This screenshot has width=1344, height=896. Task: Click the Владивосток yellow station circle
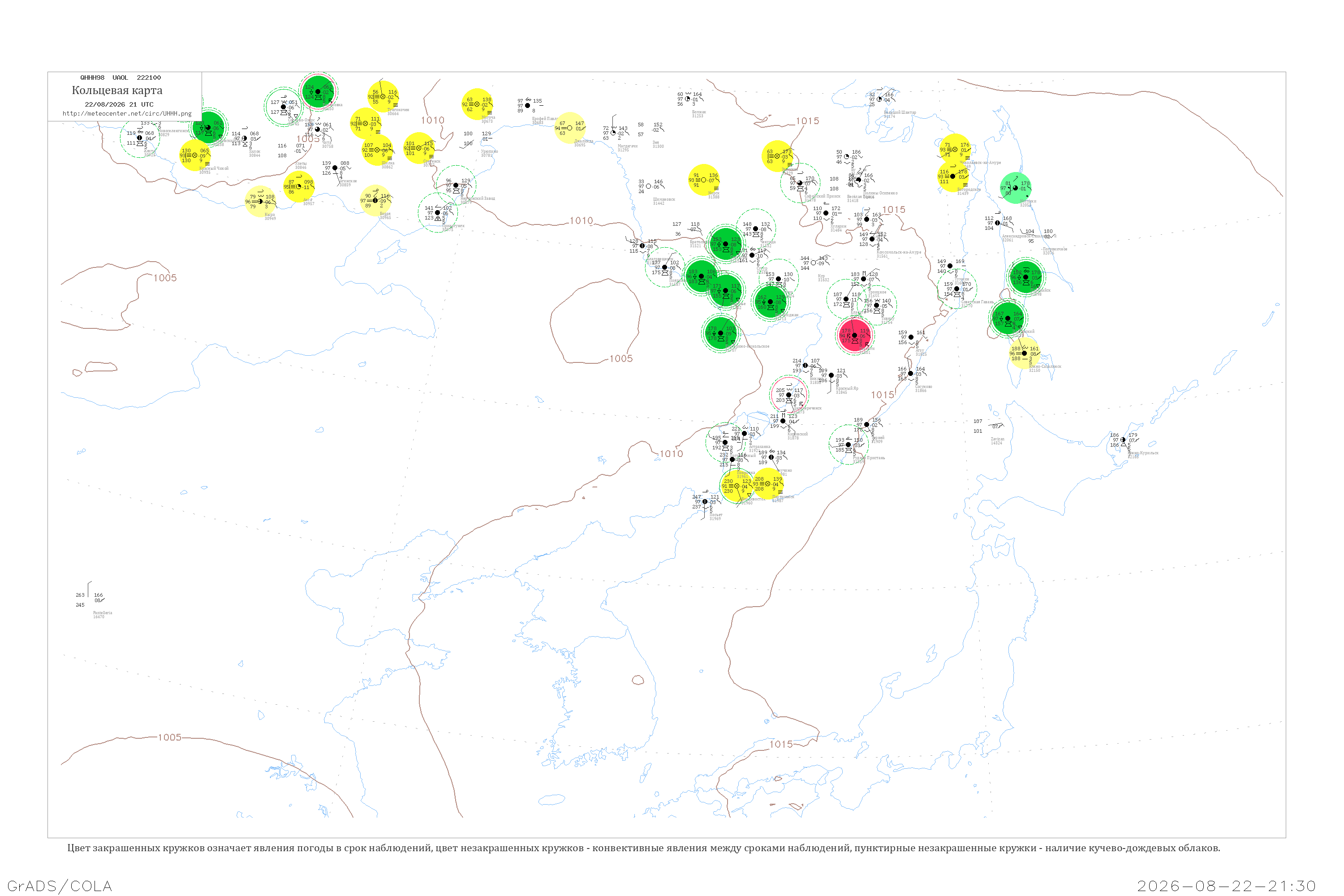(736, 486)
